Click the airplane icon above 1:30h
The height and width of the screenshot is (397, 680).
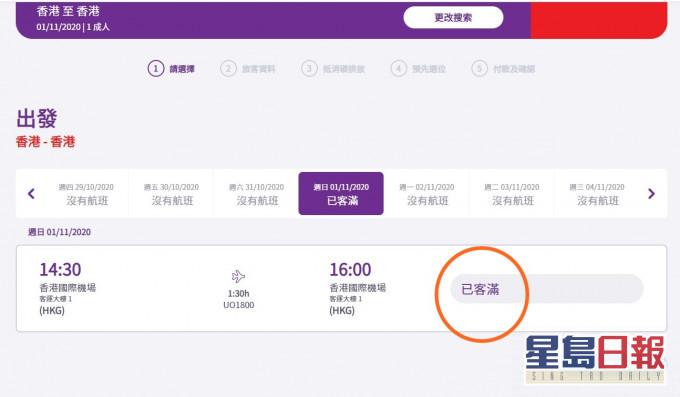click(x=238, y=276)
